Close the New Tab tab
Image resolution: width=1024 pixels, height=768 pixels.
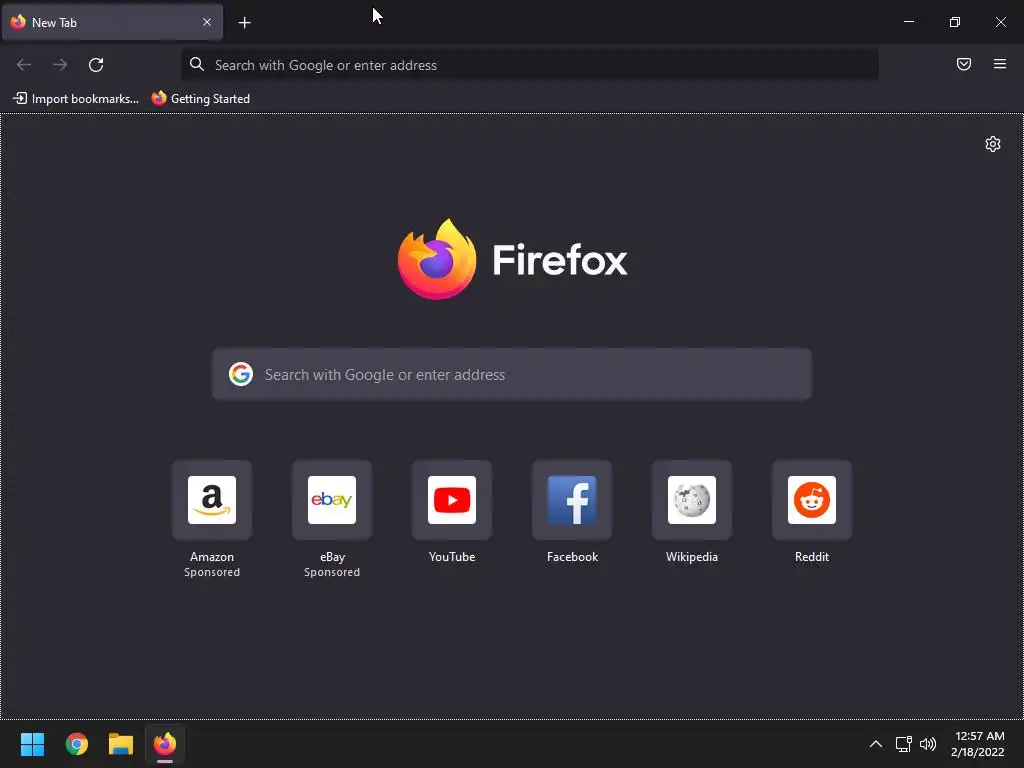point(207,22)
